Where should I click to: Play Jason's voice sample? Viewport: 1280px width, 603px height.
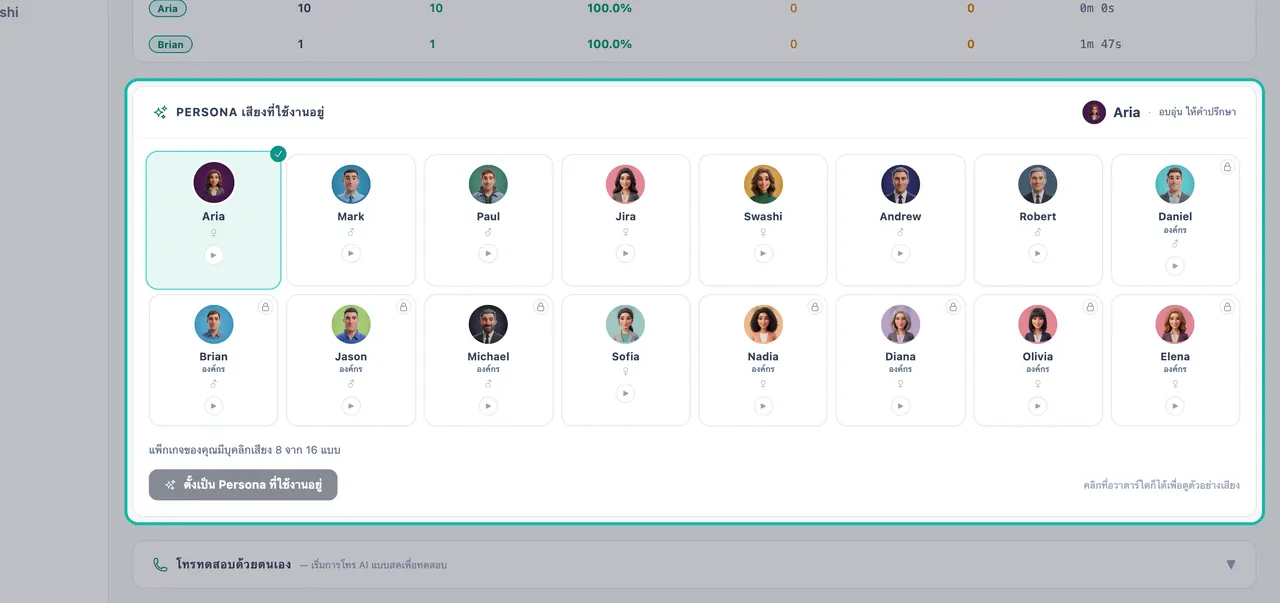point(351,406)
